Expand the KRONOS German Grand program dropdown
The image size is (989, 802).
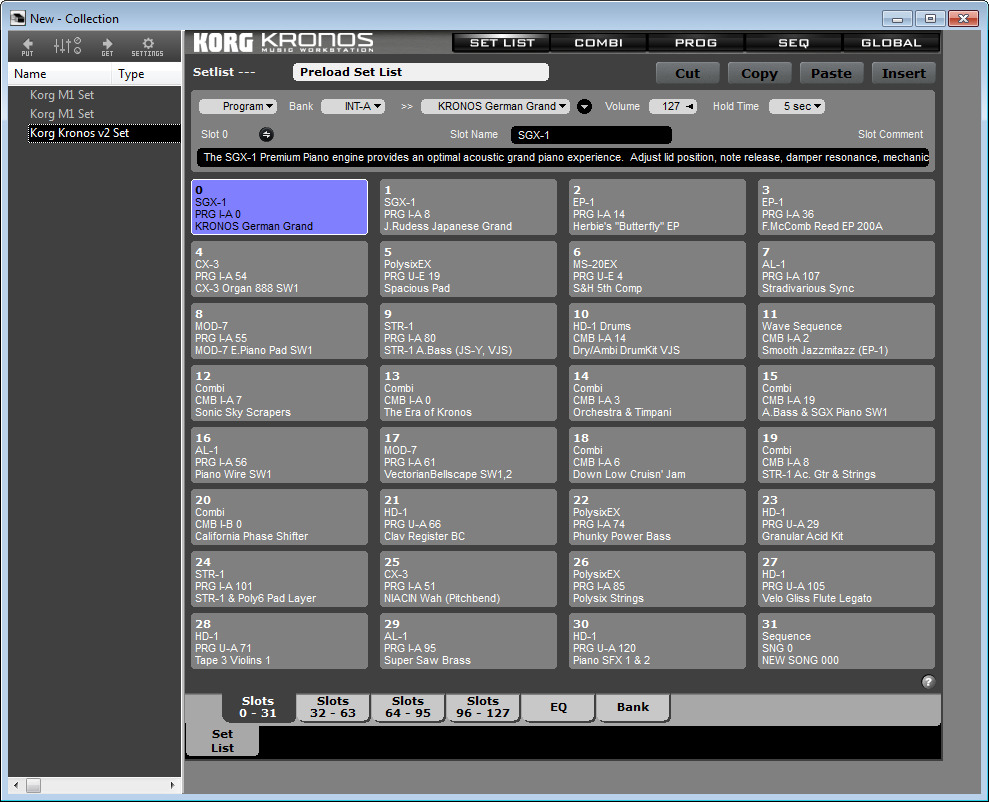pos(495,107)
